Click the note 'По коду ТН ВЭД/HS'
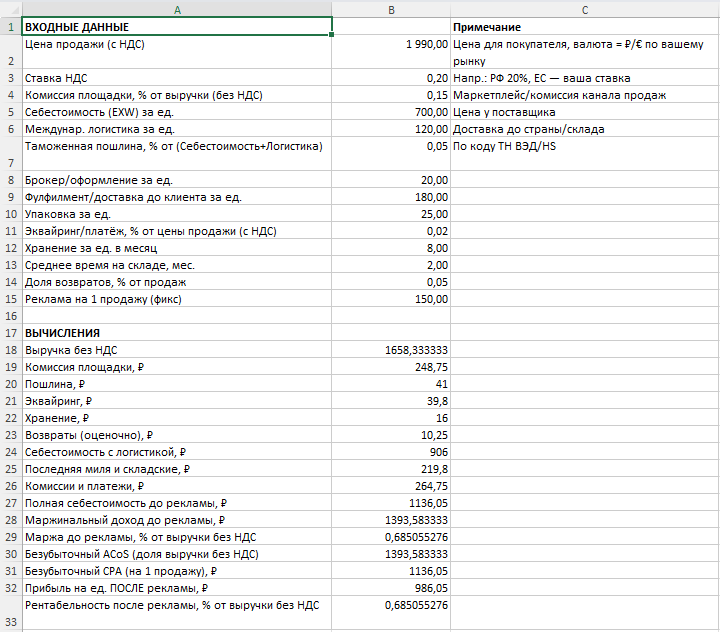Image resolution: width=720 pixels, height=632 pixels. click(x=504, y=146)
